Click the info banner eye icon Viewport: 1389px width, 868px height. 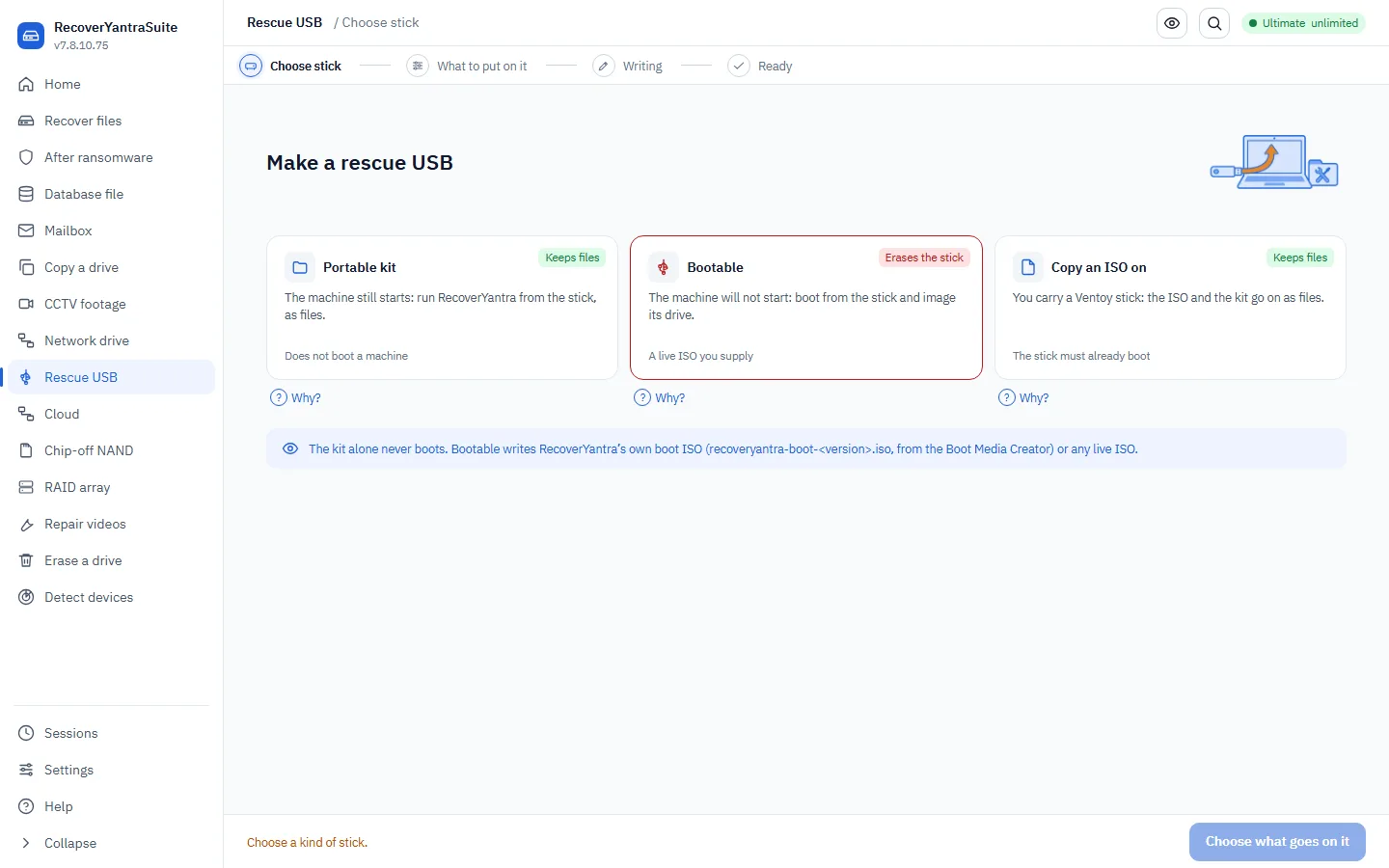290,448
